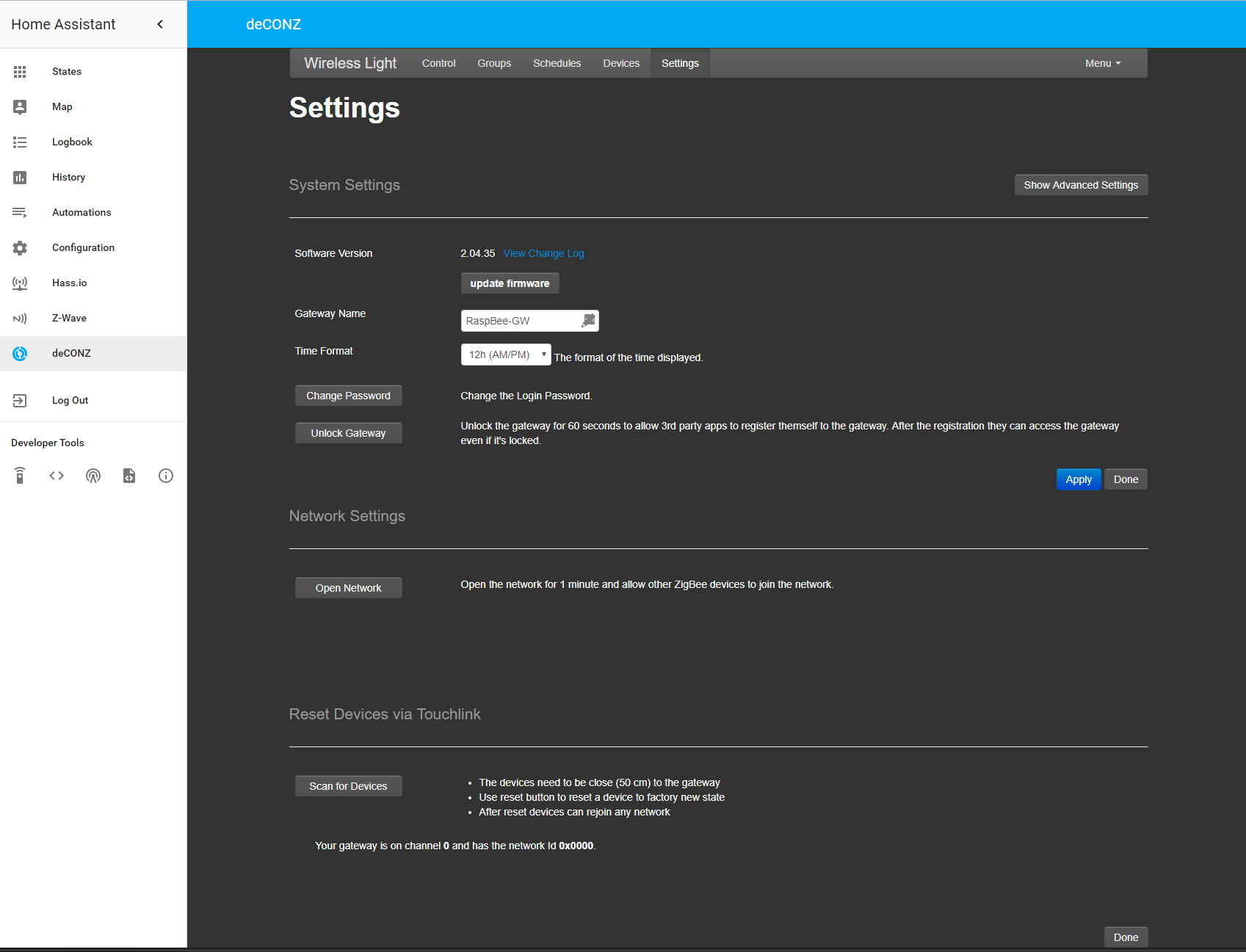Click the Unlock Gateway button

[x=349, y=433]
